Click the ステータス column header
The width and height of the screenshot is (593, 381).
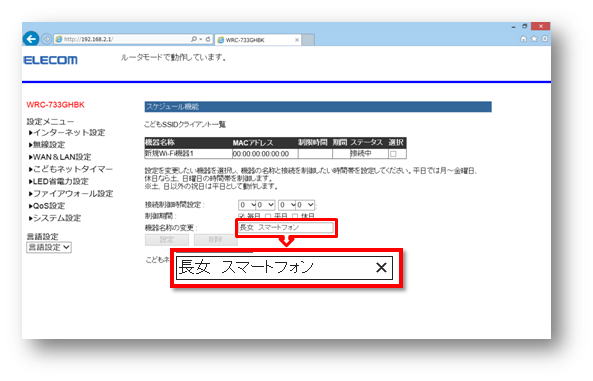(366, 143)
